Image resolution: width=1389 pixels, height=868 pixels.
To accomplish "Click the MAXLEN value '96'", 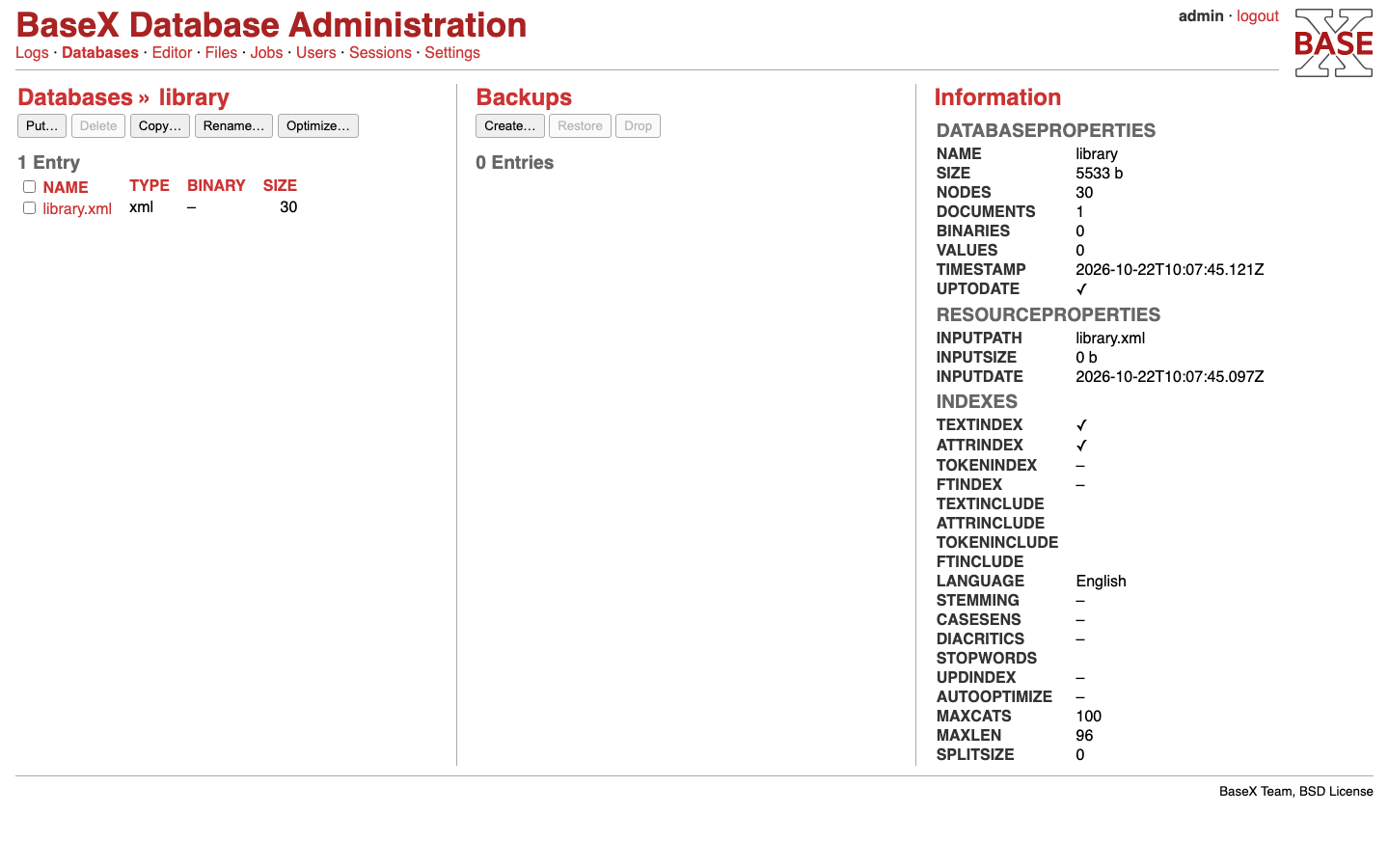I will click(1084, 736).
